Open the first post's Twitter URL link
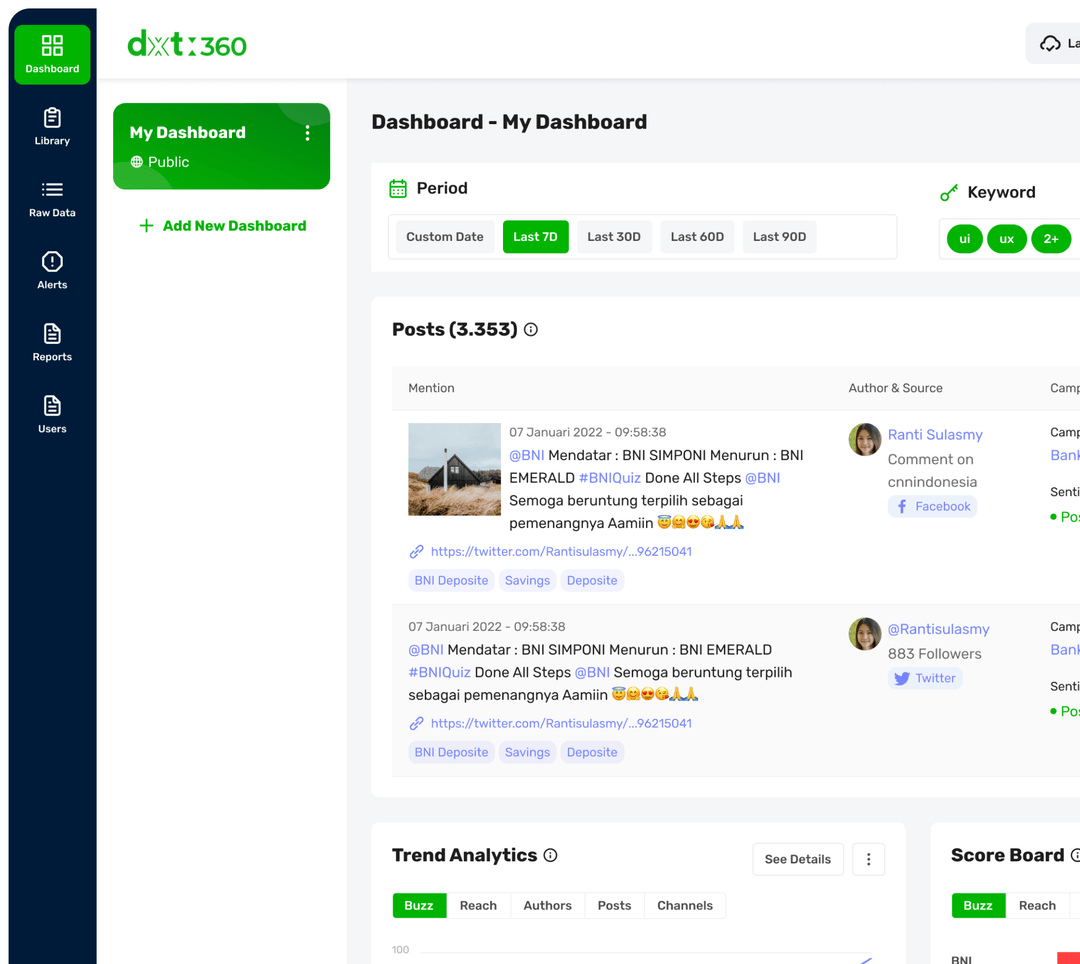This screenshot has height=964, width=1080. tap(560, 551)
